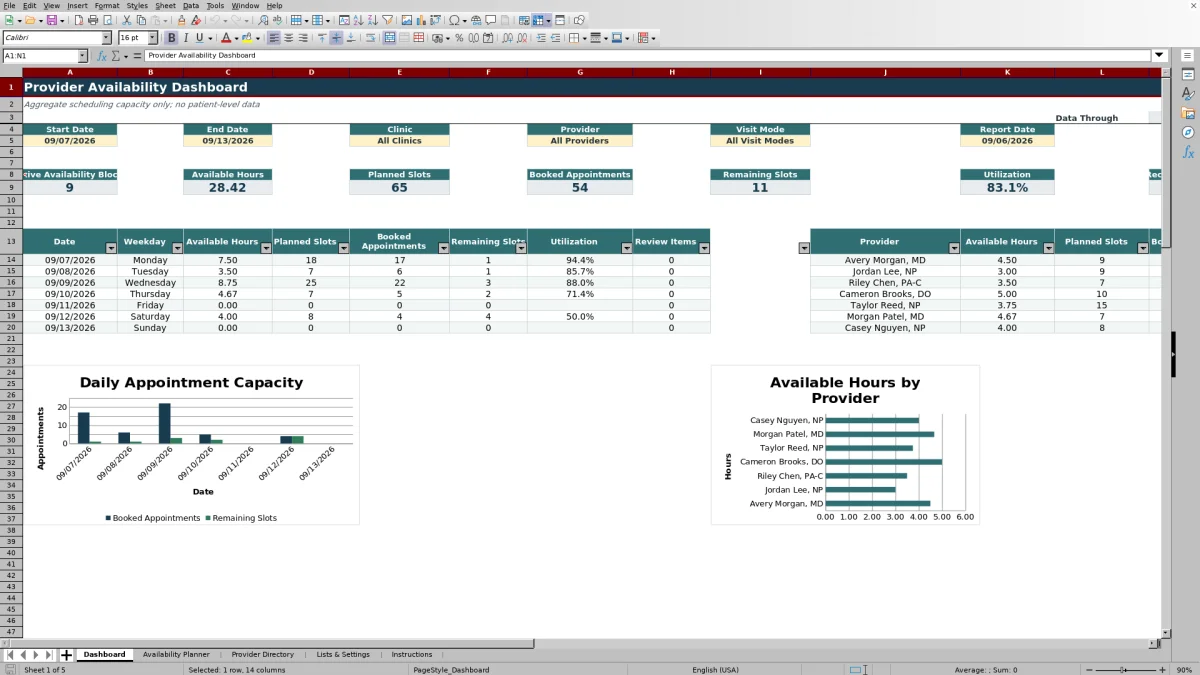This screenshot has width=1200, height=675.
Task: Toggle Center Vertically alignment
Action: (336, 38)
